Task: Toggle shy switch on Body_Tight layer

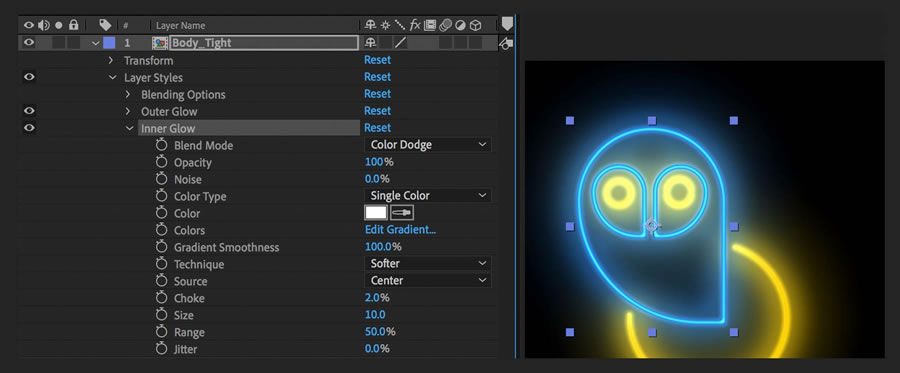Action: pyautogui.click(x=370, y=42)
